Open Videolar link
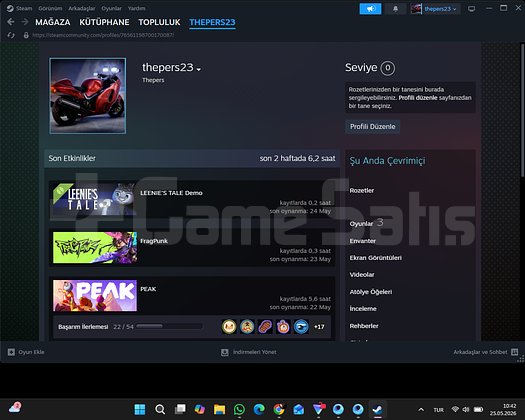The image size is (525, 420). [362, 275]
